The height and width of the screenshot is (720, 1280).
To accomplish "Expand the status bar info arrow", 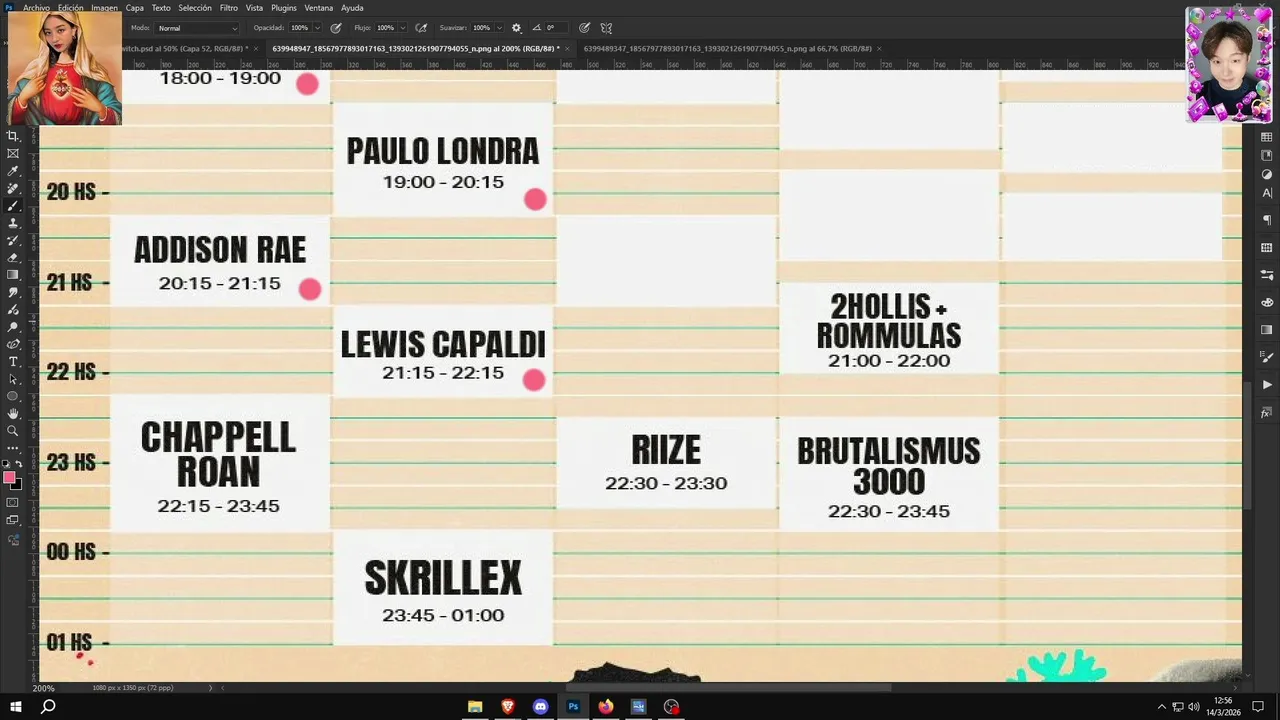I will pos(211,688).
